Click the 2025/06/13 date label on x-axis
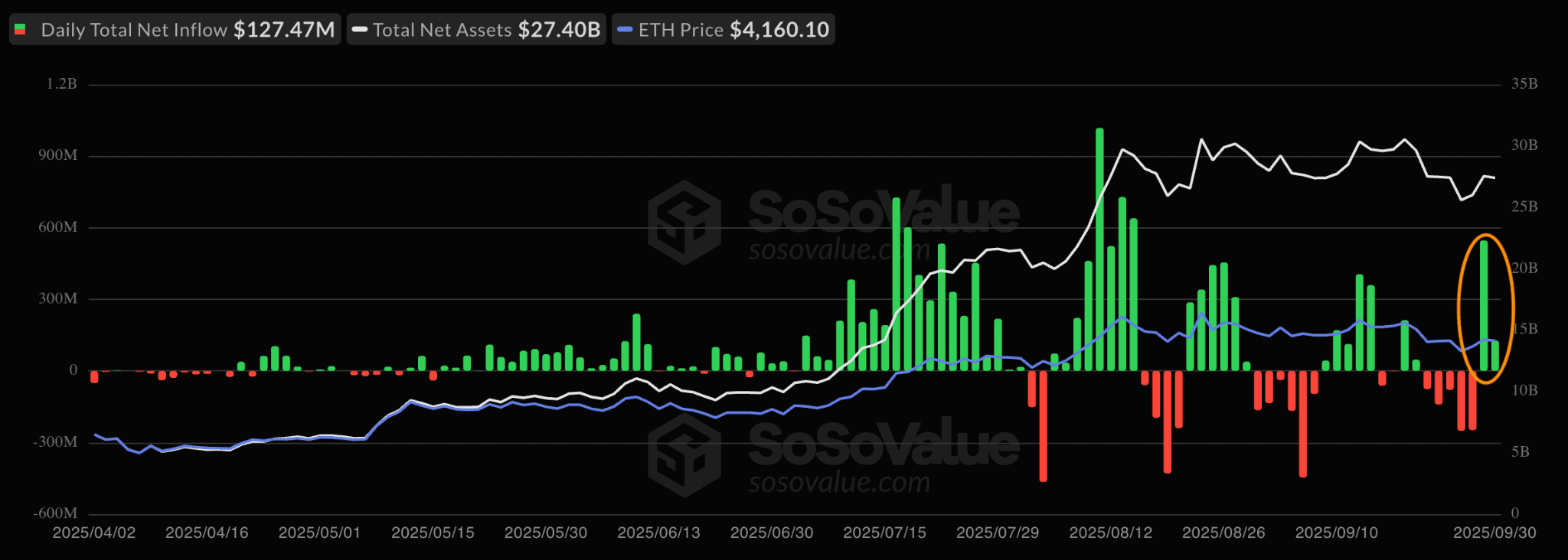This screenshot has width=1568, height=560. 658,532
